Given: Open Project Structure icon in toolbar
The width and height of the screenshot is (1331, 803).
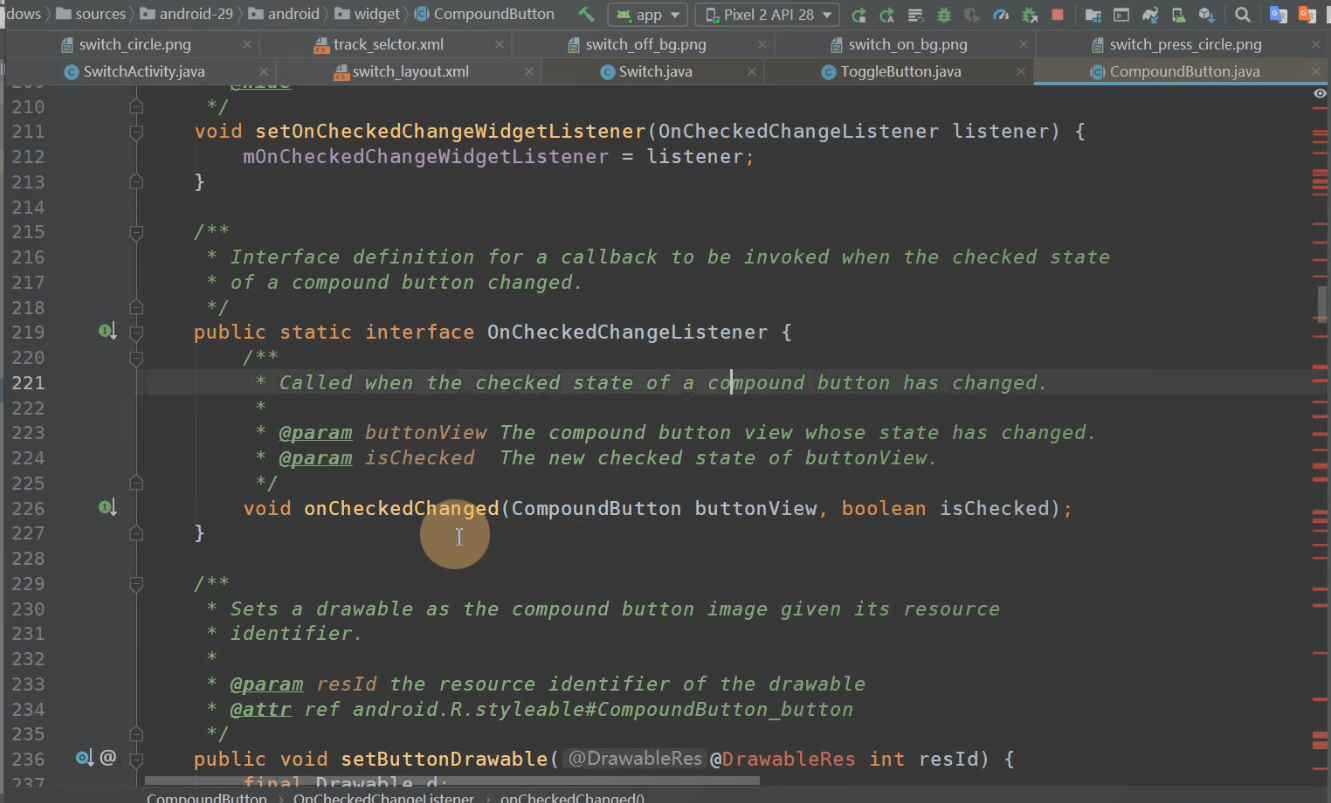Looking at the screenshot, I should click(x=1093, y=15).
